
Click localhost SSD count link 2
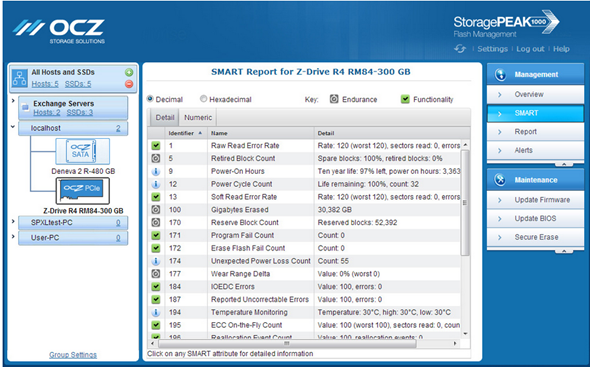118,128
